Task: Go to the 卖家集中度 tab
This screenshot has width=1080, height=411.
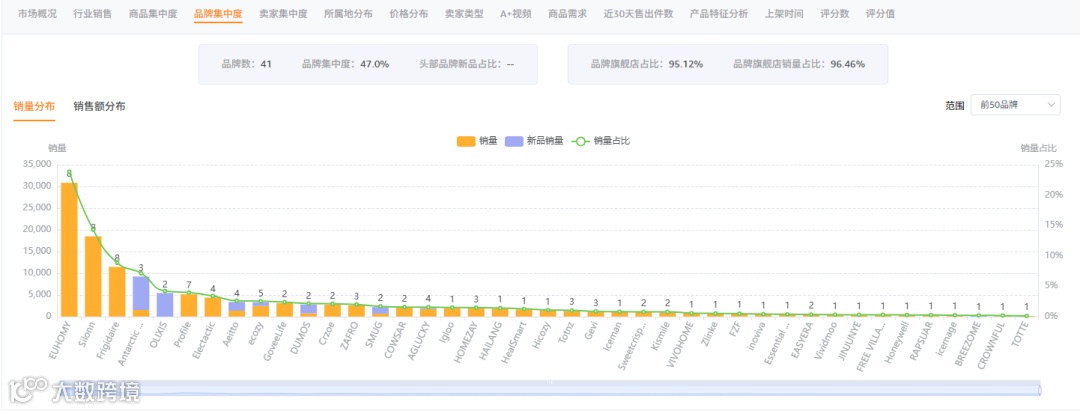Action: click(x=283, y=13)
